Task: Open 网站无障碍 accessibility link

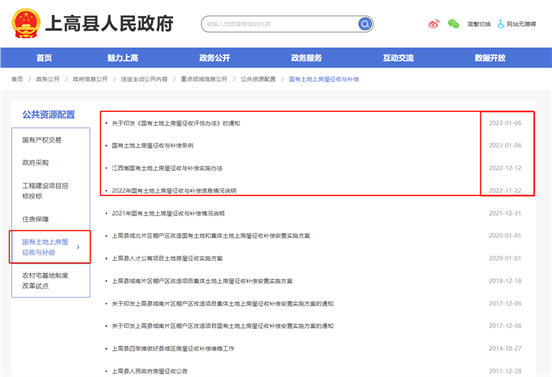Action: click(x=521, y=24)
